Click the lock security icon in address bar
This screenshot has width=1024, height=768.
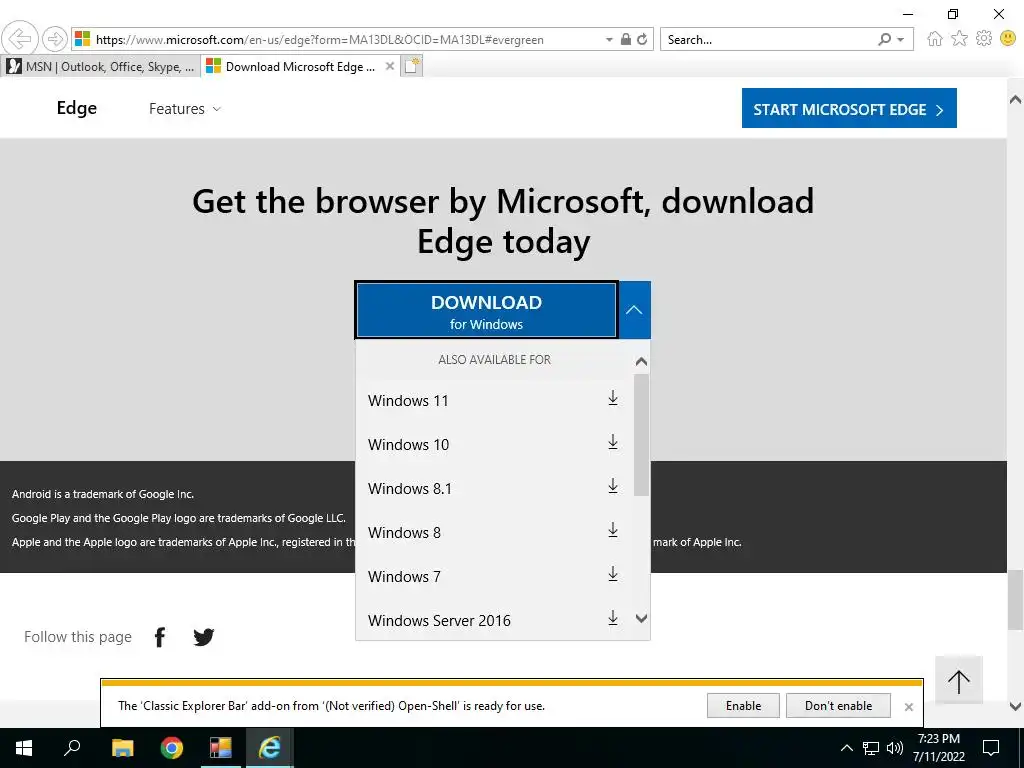coord(626,39)
